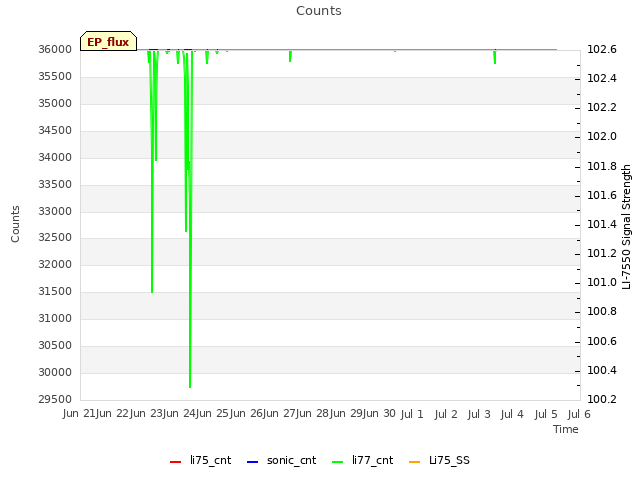Screen dimensions: 640x480
Task: Click the Jul 1 date tick
Action: click(x=412, y=414)
